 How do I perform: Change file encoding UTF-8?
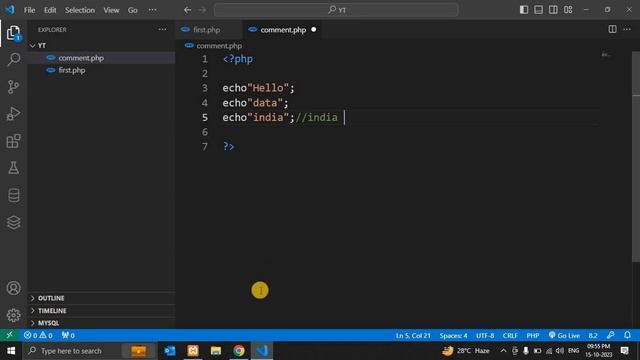(x=485, y=336)
